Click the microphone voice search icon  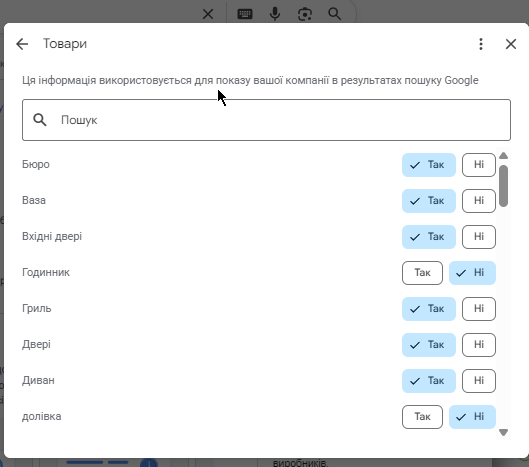pos(275,14)
